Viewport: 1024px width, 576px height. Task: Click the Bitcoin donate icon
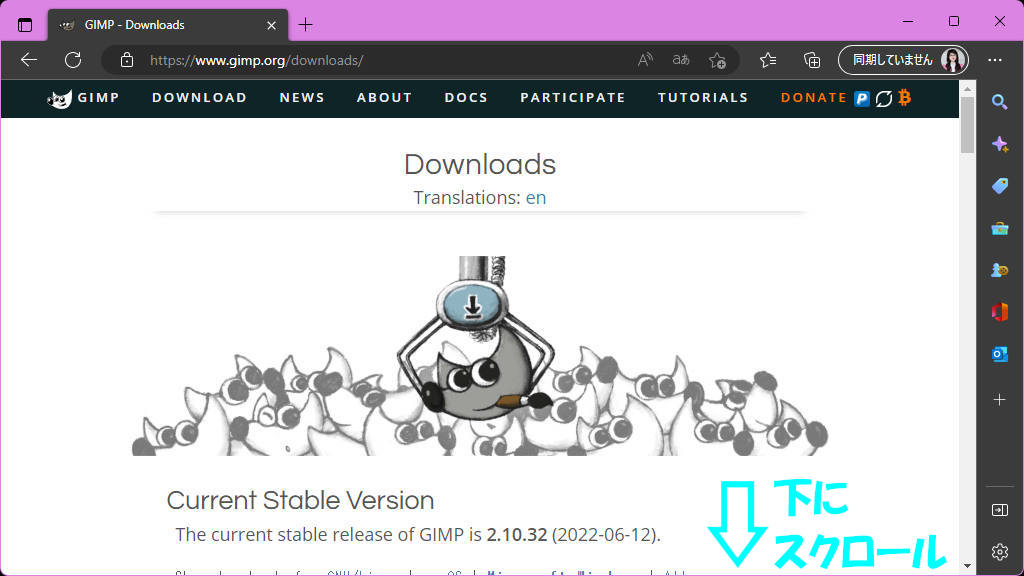904,98
